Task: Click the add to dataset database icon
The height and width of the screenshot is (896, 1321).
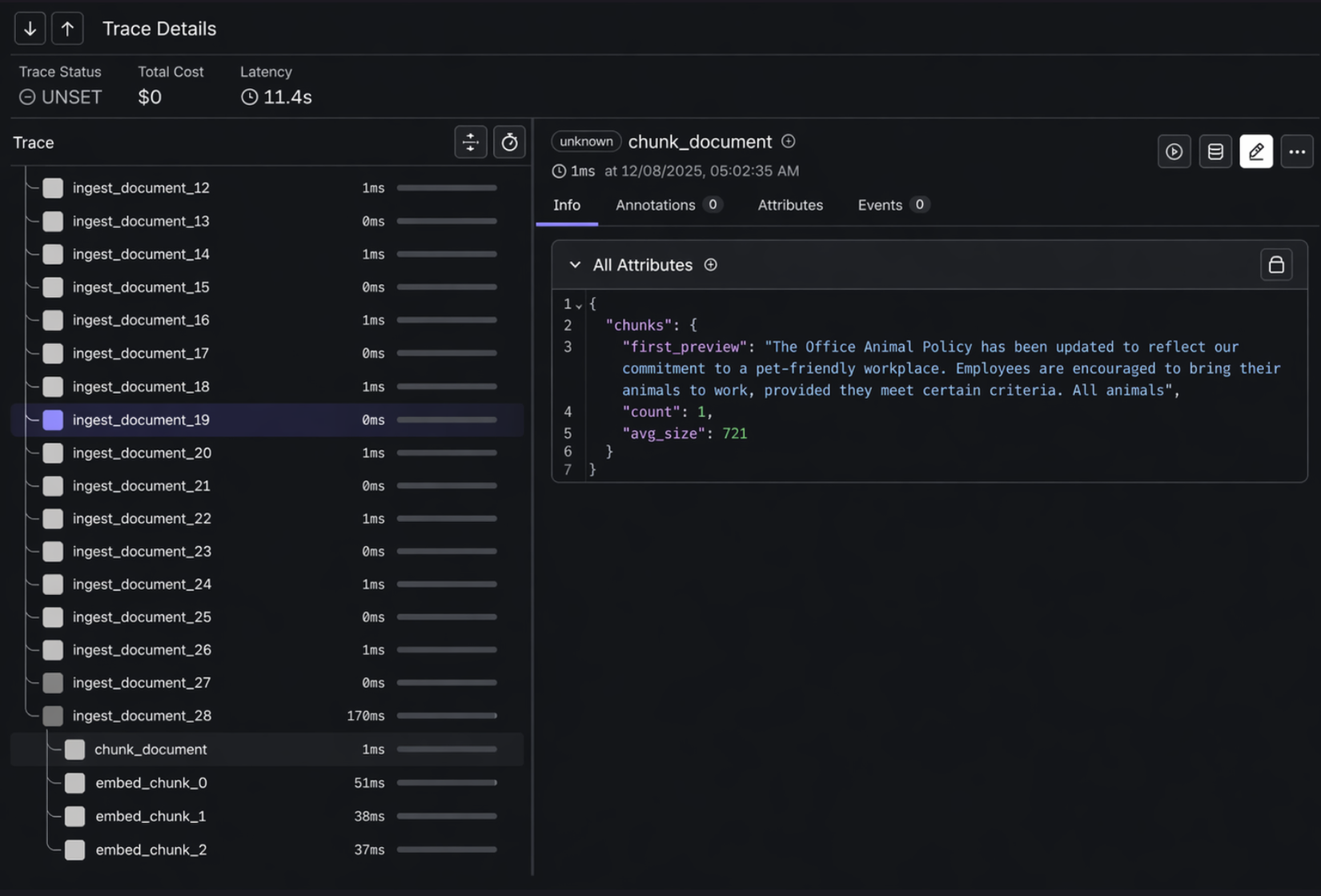Action: coord(1215,151)
